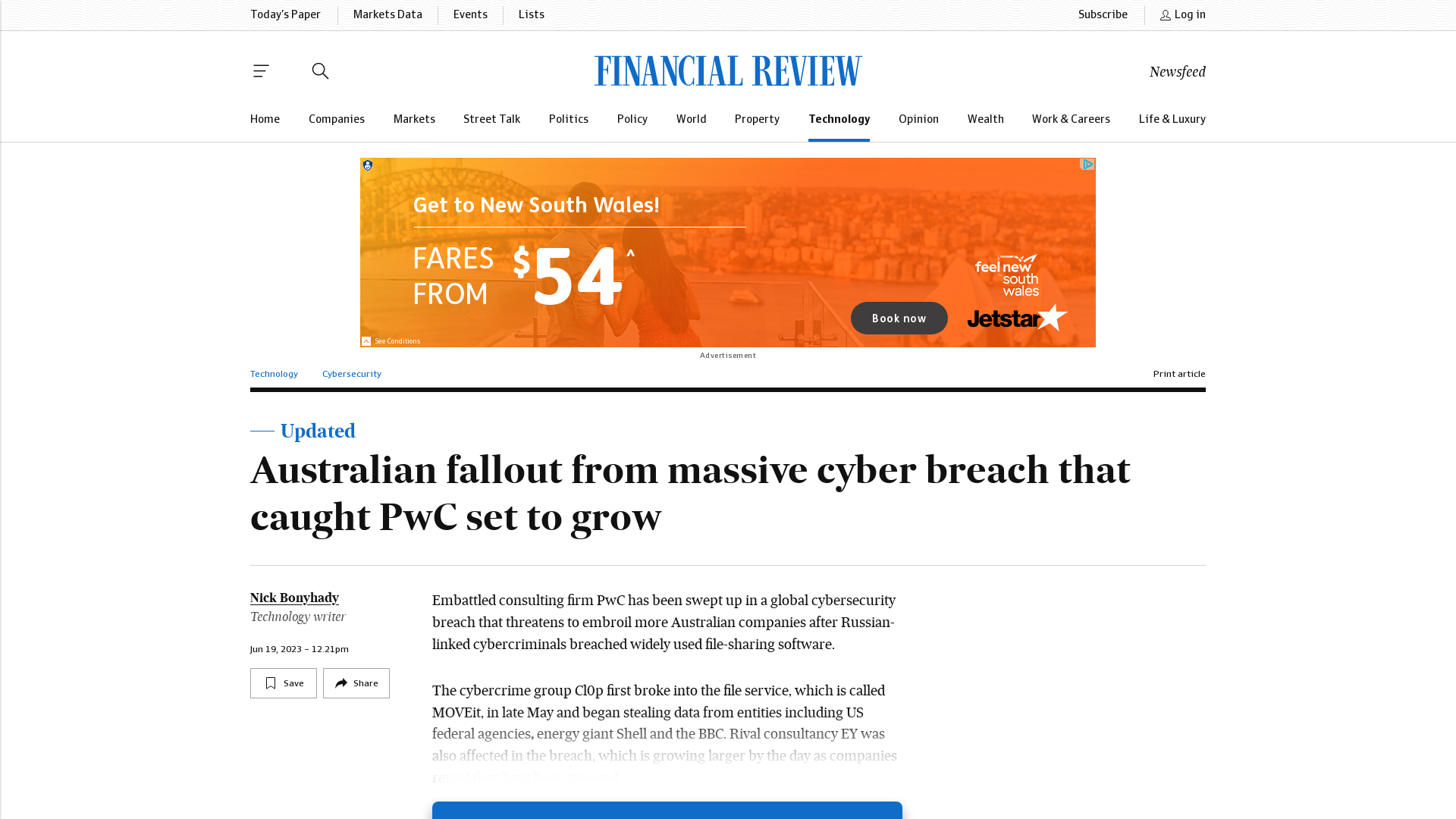Click the print article icon
1456x819 pixels.
coord(1179,374)
